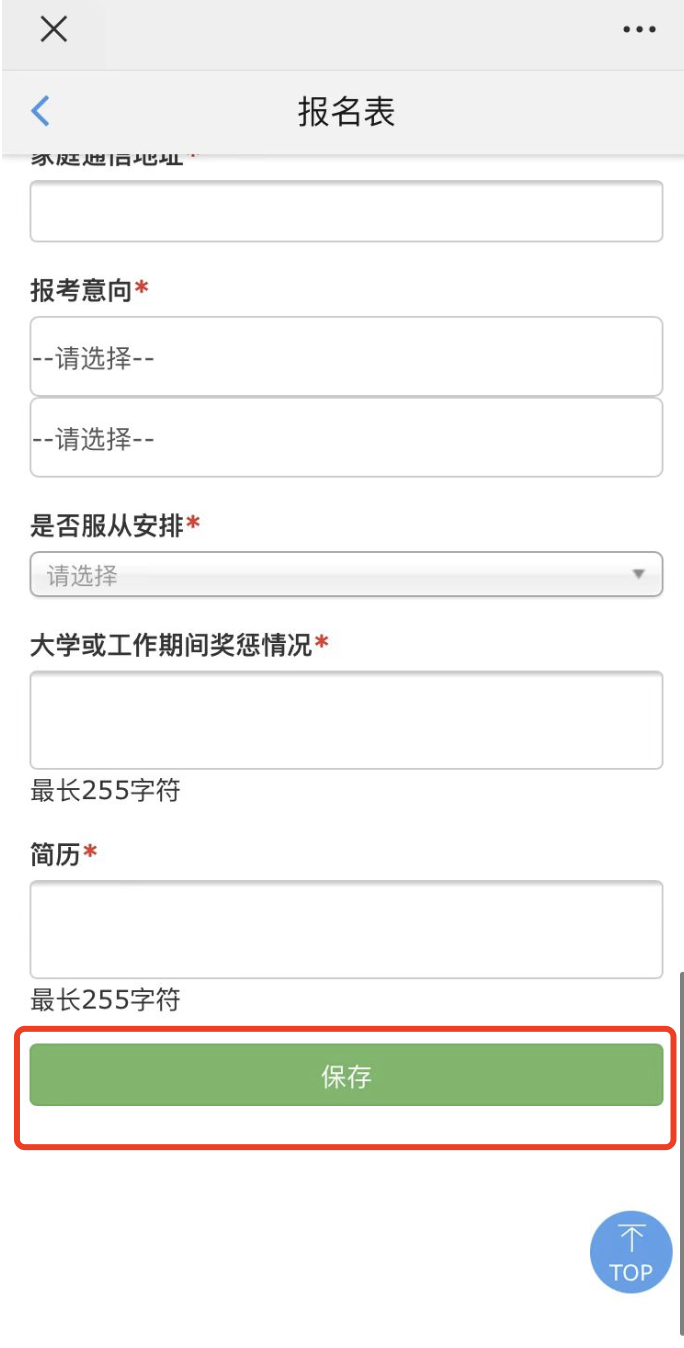This screenshot has height=1348, width=684.
Task: Click the 报考意向 field label
Action: (x=82, y=290)
